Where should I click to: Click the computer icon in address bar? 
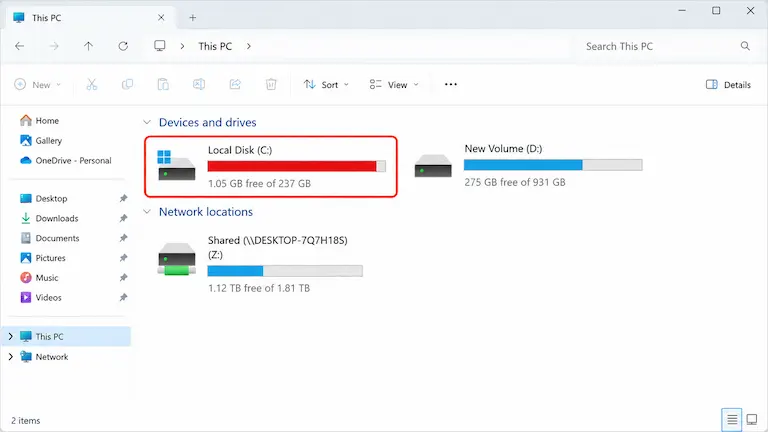[160, 46]
